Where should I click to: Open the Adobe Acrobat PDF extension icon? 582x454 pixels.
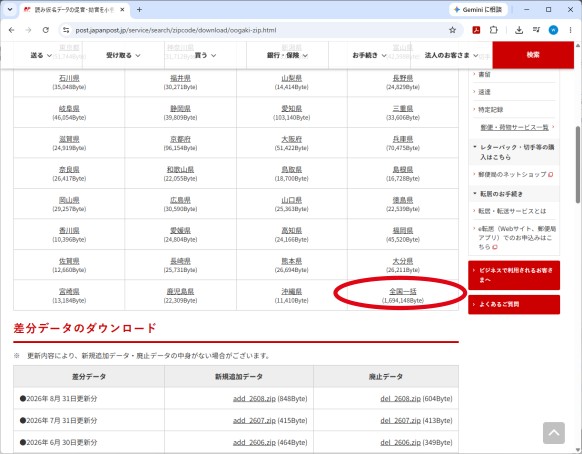[476, 30]
